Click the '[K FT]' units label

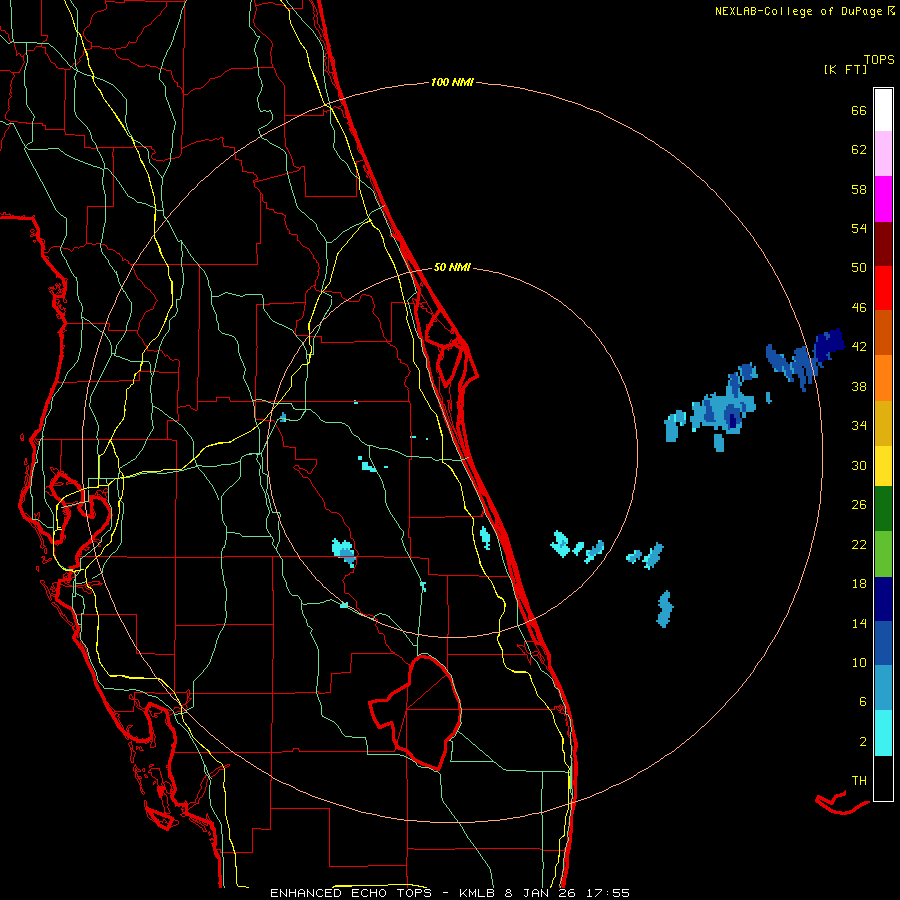coord(845,70)
